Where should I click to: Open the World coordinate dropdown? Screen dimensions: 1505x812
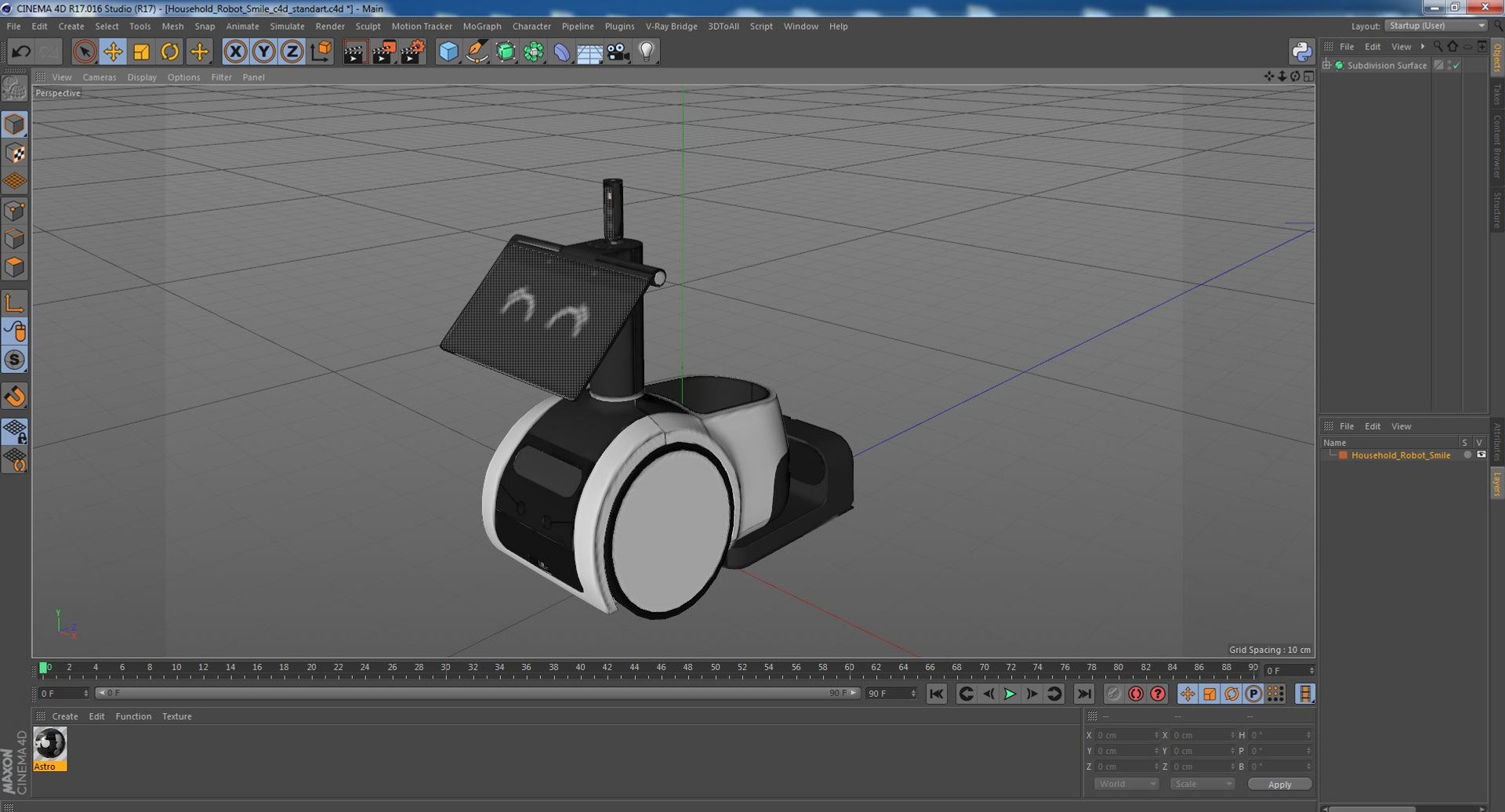1126,784
